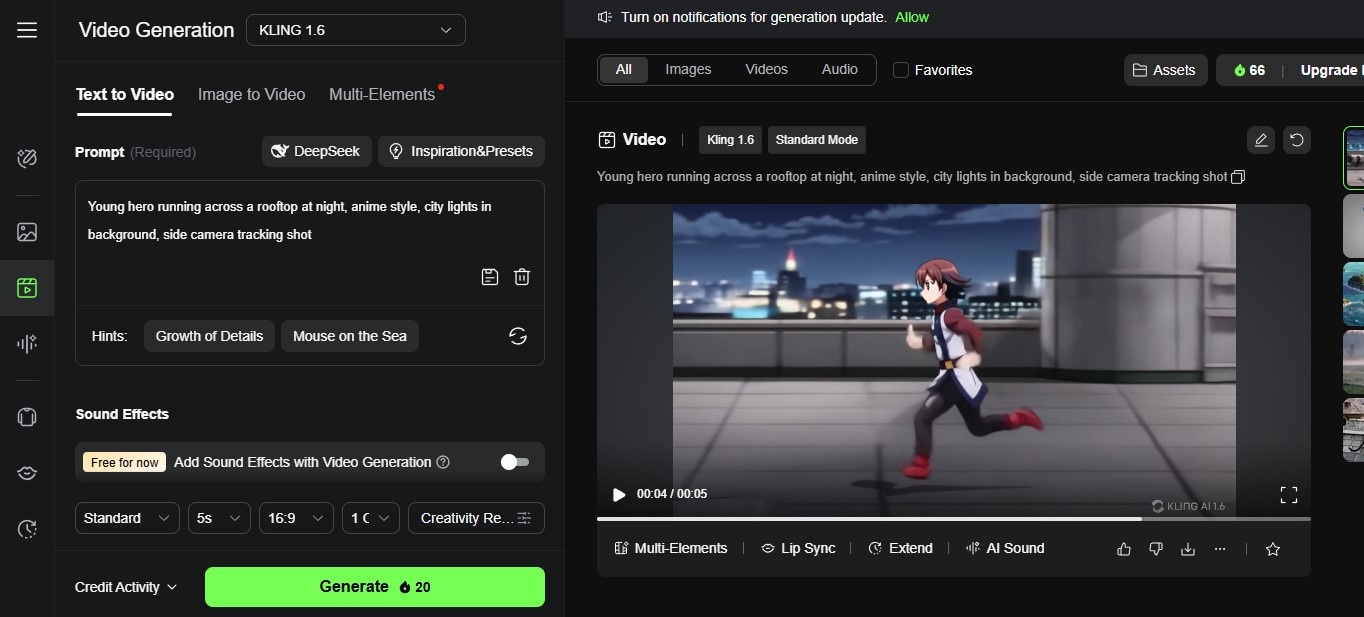Select the first highlighted thumbnail on right
This screenshot has height=617, width=1364.
(1354, 158)
